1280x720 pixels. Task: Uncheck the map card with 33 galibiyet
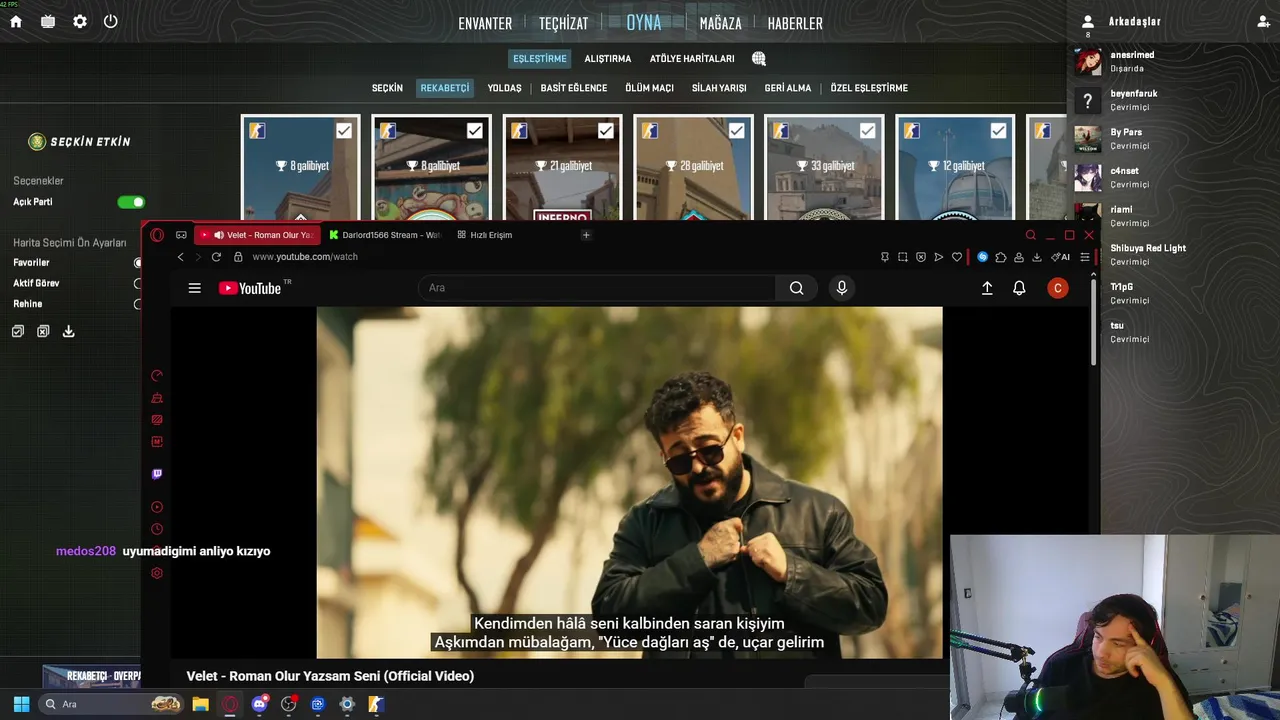coord(867,131)
